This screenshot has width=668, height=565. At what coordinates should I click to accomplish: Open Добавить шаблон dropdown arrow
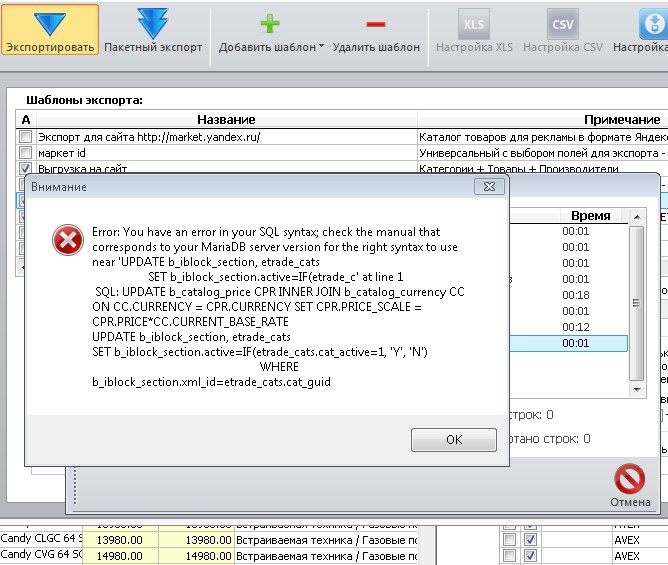click(321, 46)
